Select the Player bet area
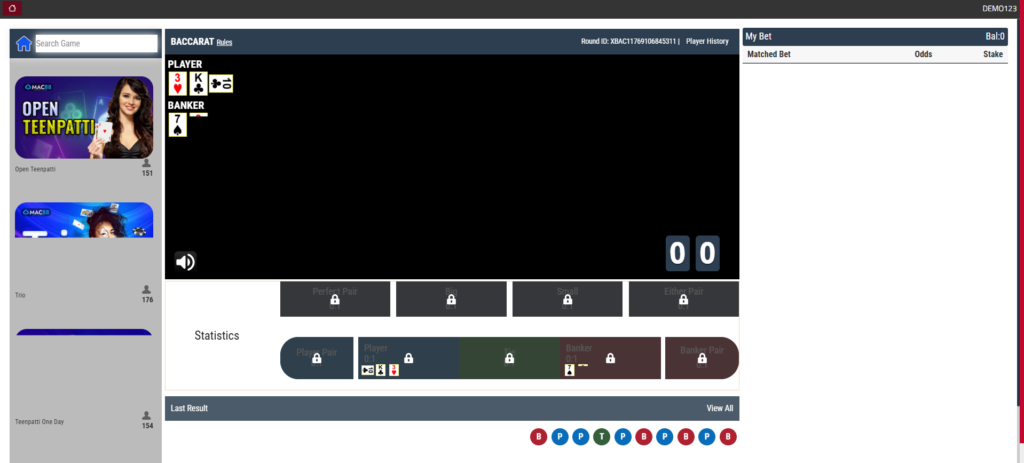The image size is (1024, 463). [408, 358]
